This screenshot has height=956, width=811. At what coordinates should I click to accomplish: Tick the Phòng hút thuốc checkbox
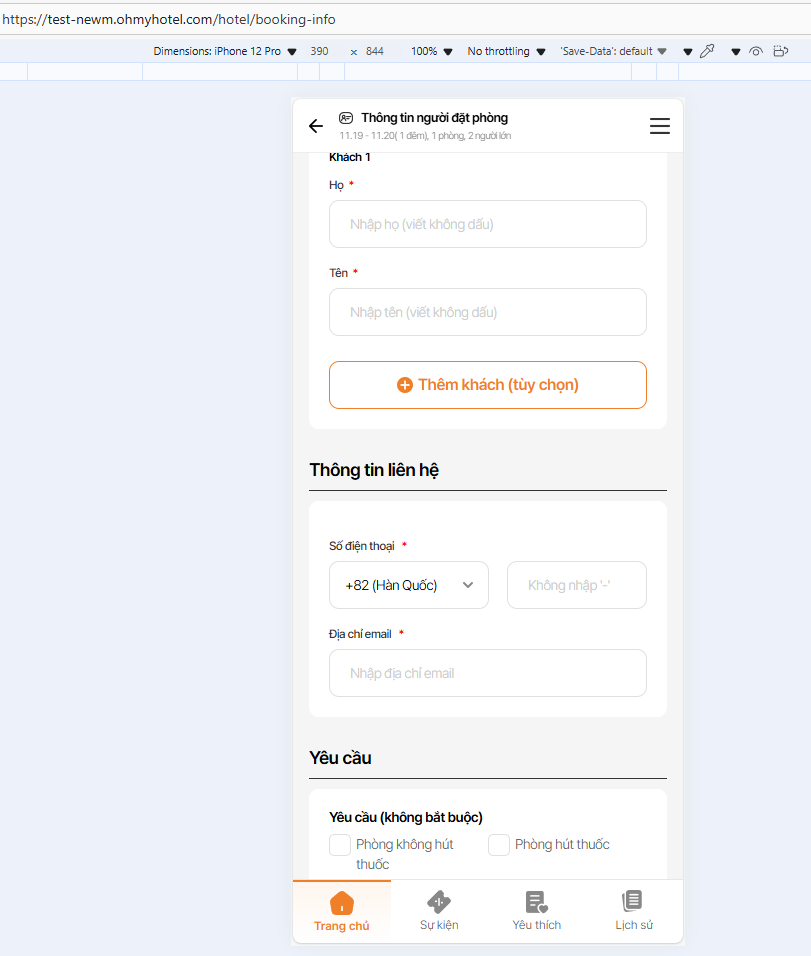[x=499, y=845]
